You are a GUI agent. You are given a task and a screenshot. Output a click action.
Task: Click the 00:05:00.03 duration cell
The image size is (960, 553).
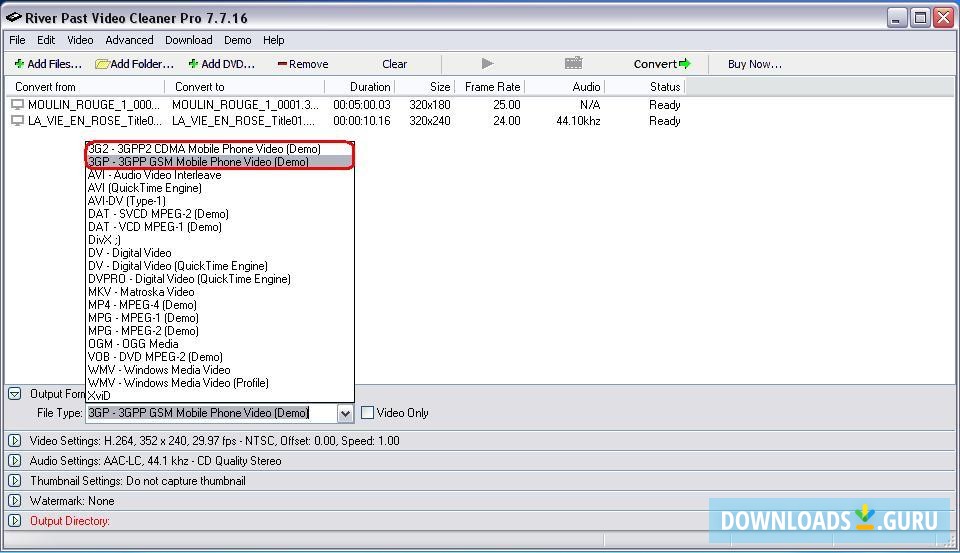pyautogui.click(x=362, y=105)
